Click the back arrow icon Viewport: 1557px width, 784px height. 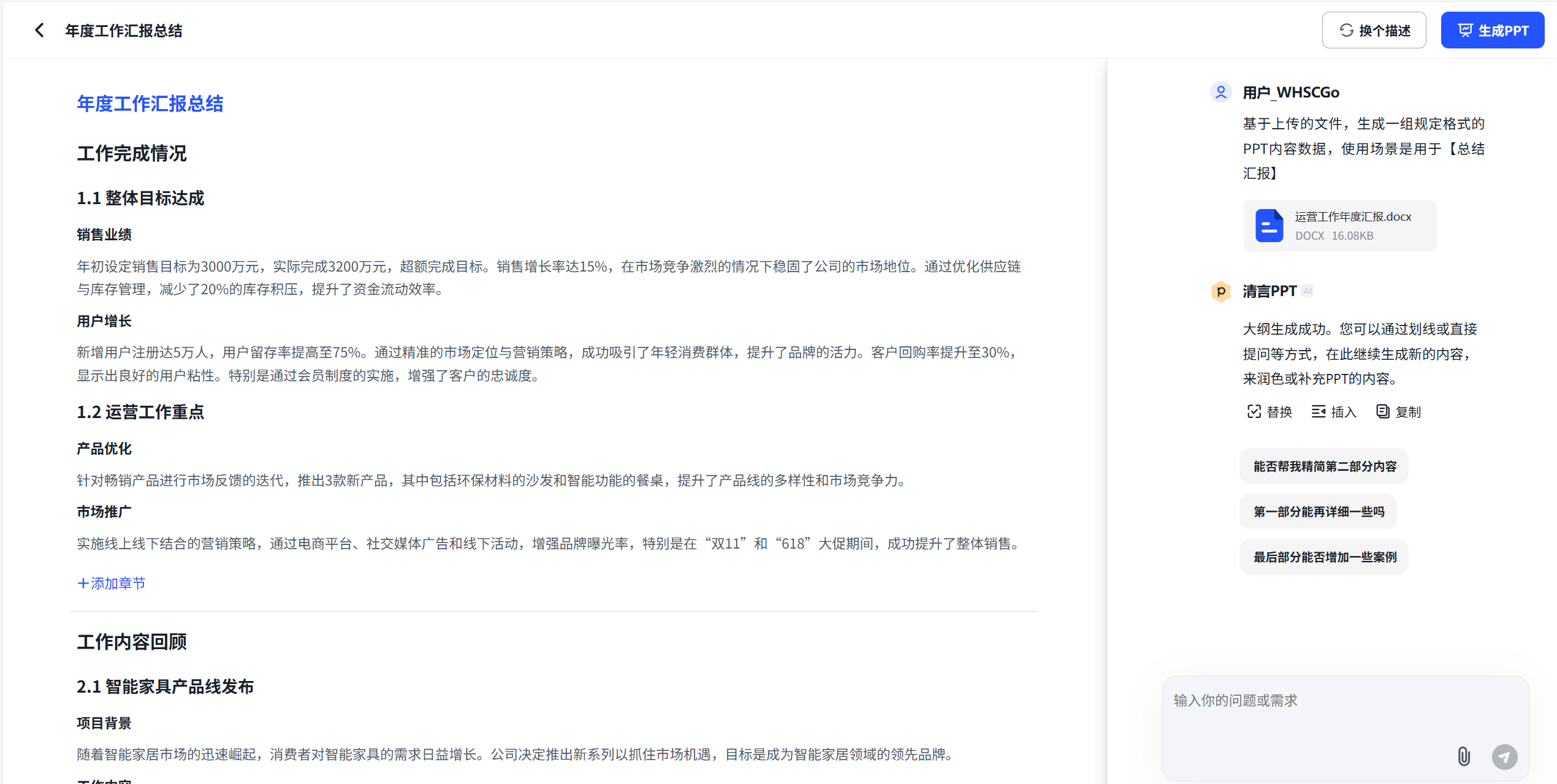(x=39, y=30)
